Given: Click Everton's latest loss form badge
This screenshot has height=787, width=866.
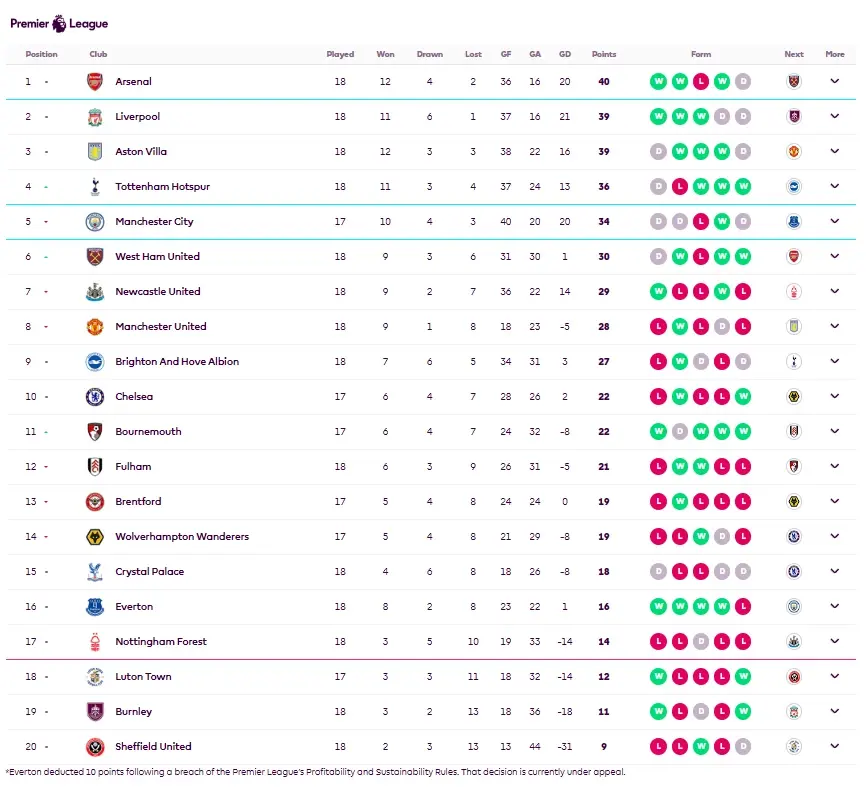Looking at the screenshot, I should (x=743, y=606).
